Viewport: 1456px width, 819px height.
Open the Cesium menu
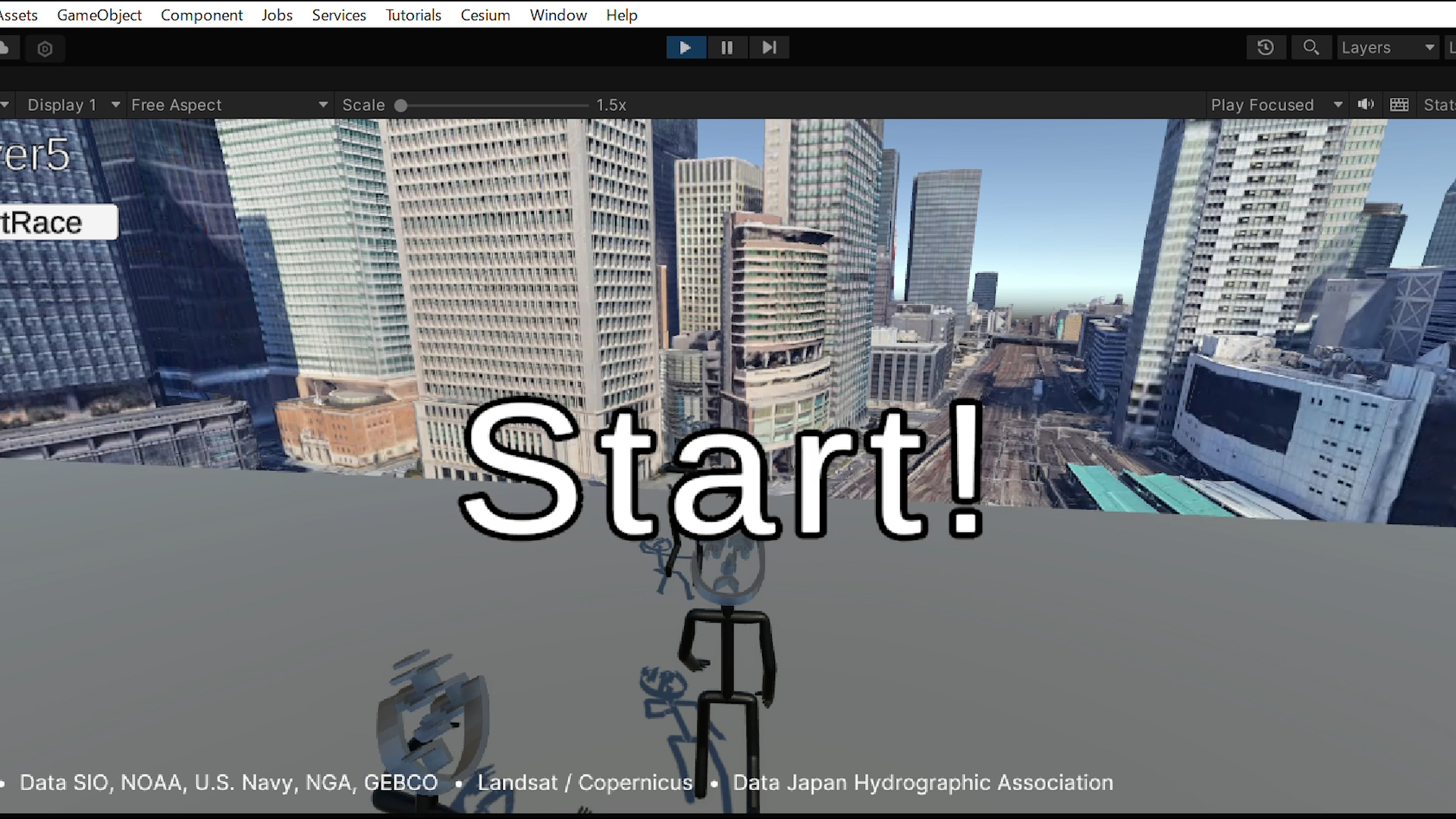(x=485, y=15)
